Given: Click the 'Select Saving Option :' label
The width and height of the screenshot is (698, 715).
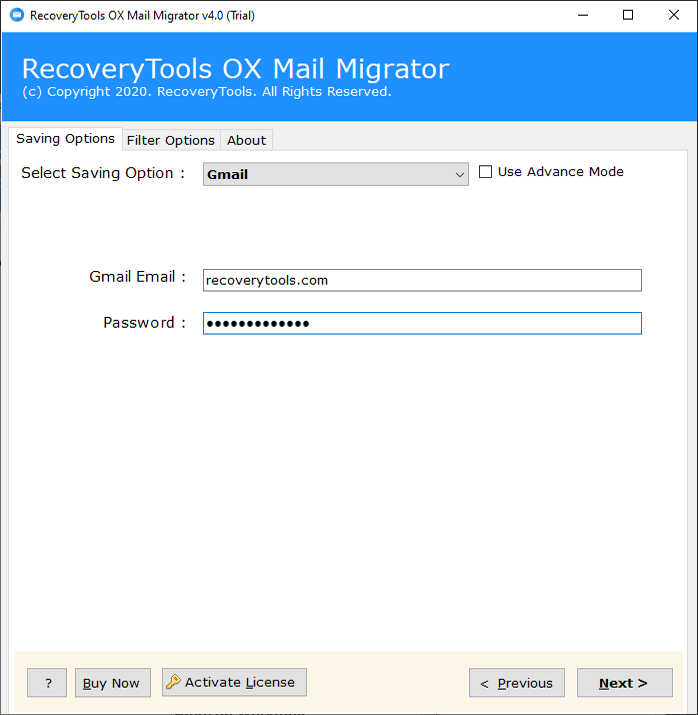Looking at the screenshot, I should coord(103,173).
